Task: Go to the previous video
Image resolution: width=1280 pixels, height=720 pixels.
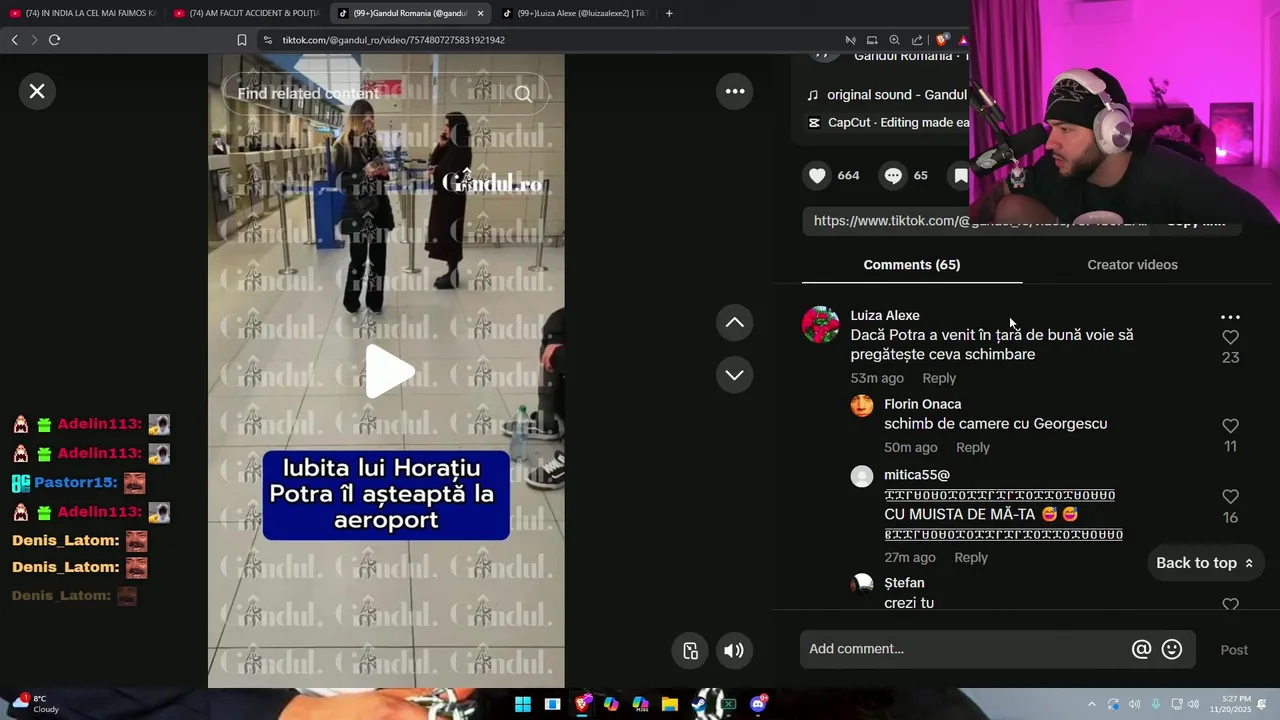Action: [x=735, y=322]
